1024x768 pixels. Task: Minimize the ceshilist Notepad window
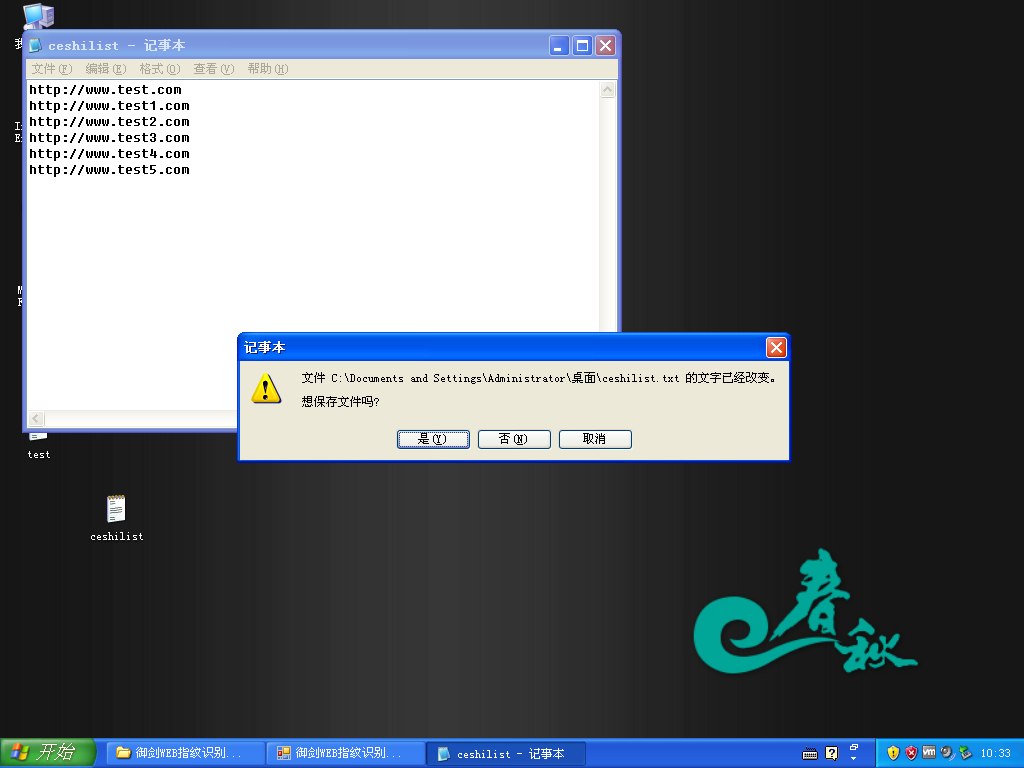(x=559, y=46)
